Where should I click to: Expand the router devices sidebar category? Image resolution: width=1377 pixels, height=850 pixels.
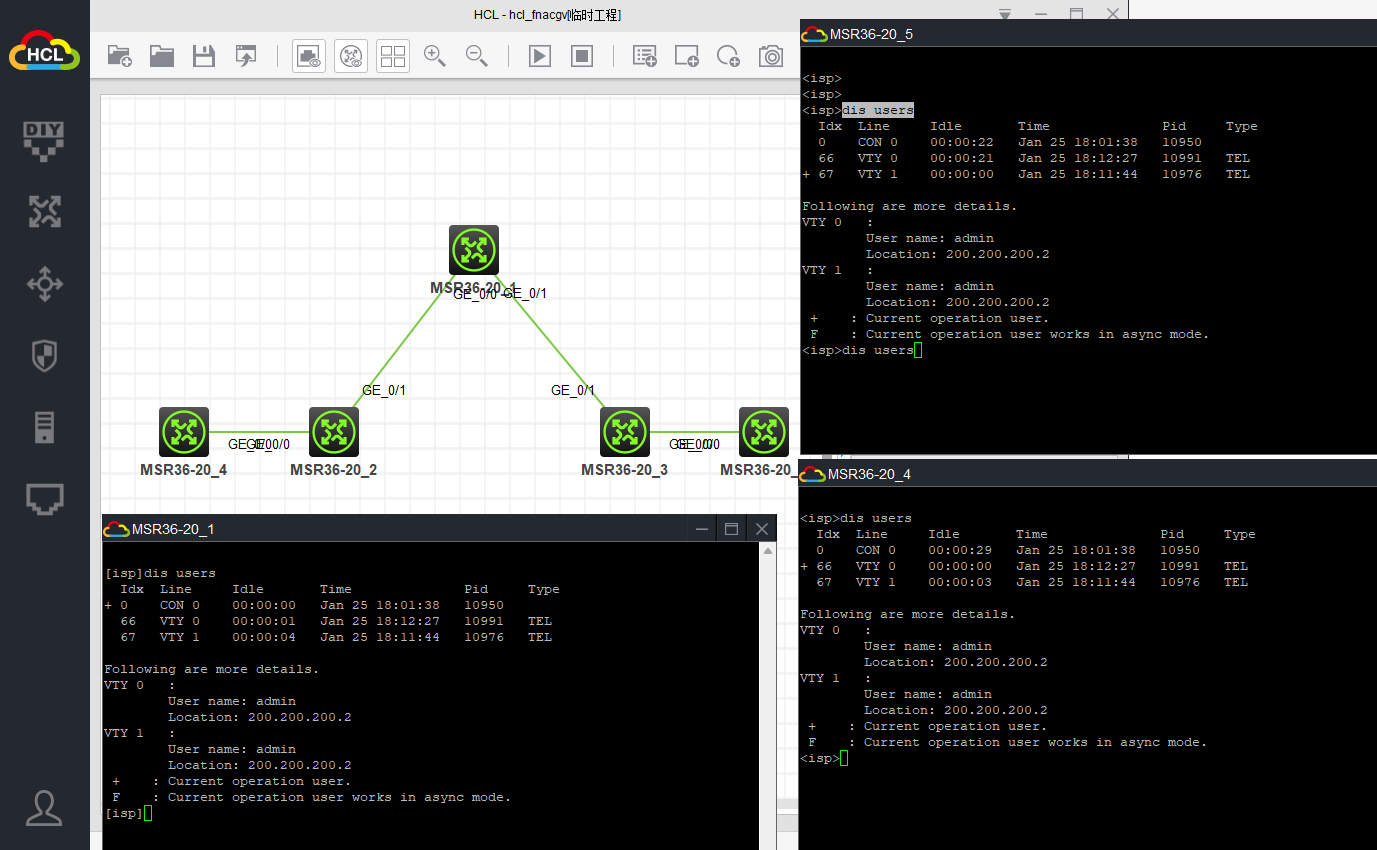click(44, 211)
